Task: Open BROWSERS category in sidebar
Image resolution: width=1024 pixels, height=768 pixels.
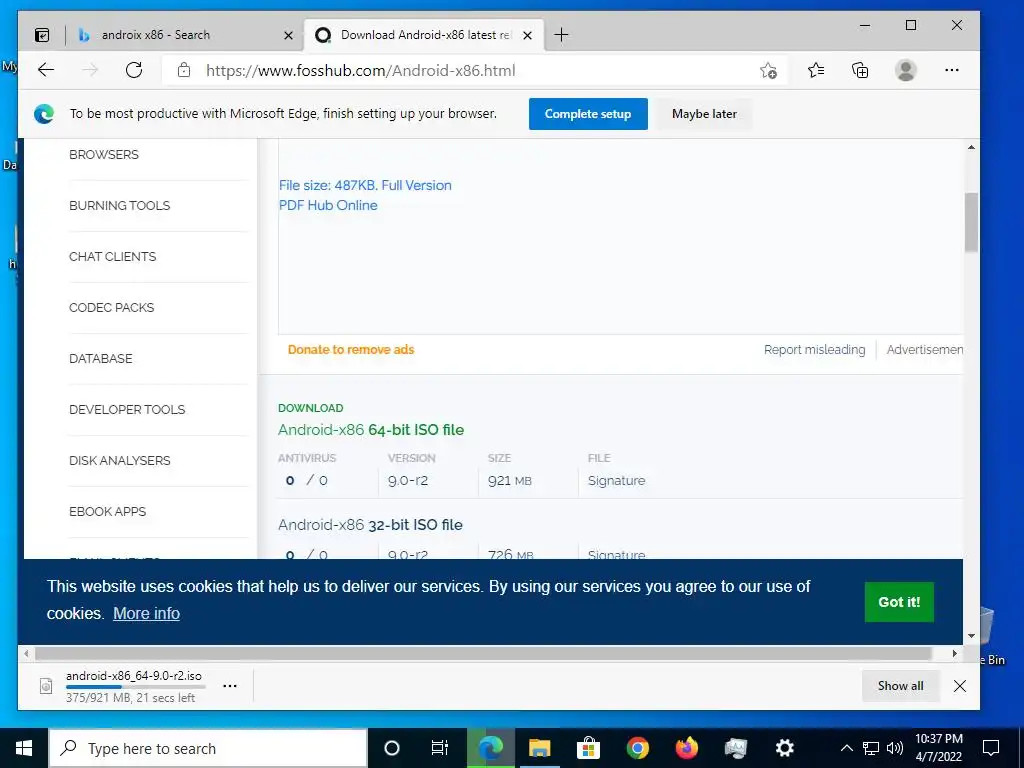Action: click(x=104, y=155)
